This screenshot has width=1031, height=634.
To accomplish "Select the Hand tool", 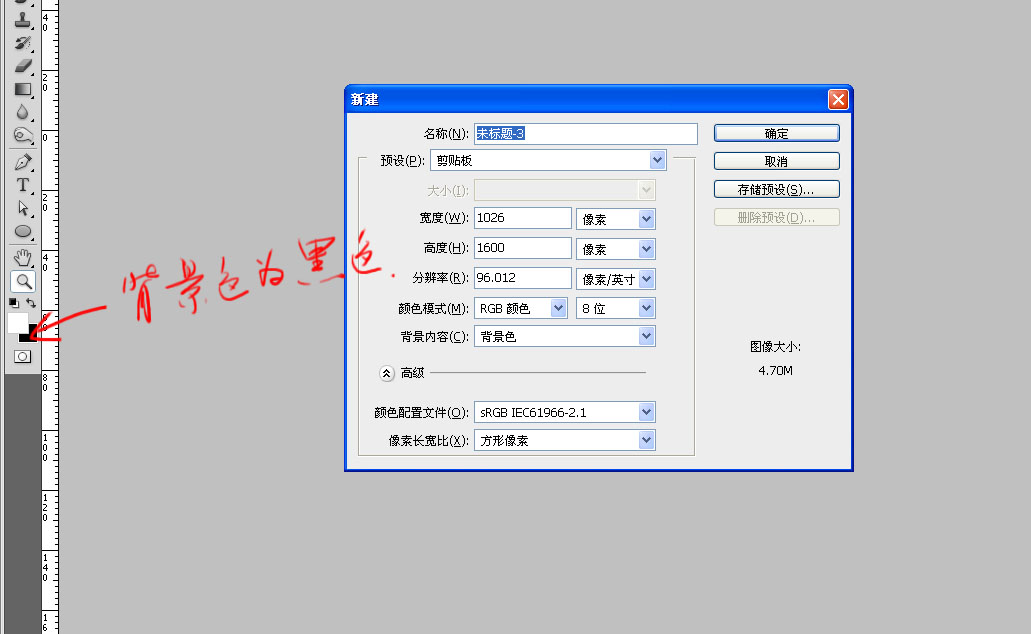I will 23,257.
